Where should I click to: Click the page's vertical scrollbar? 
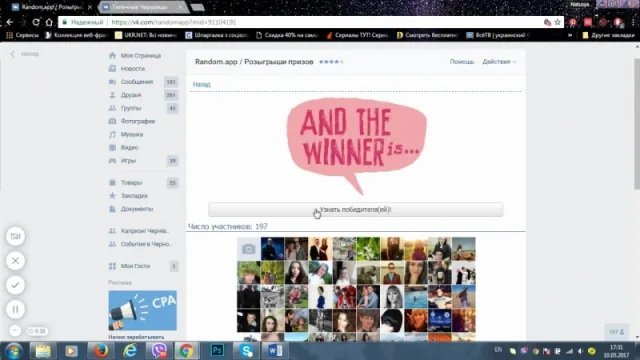[x=636, y=123]
